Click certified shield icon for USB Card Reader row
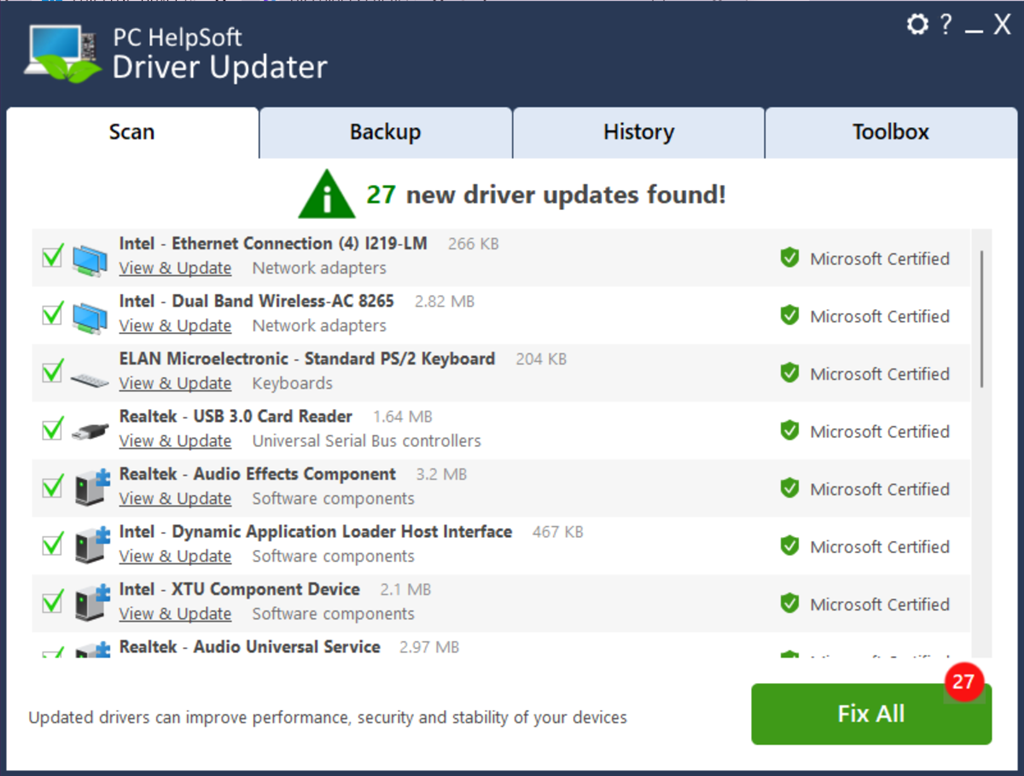The height and width of the screenshot is (776, 1024). [x=790, y=430]
